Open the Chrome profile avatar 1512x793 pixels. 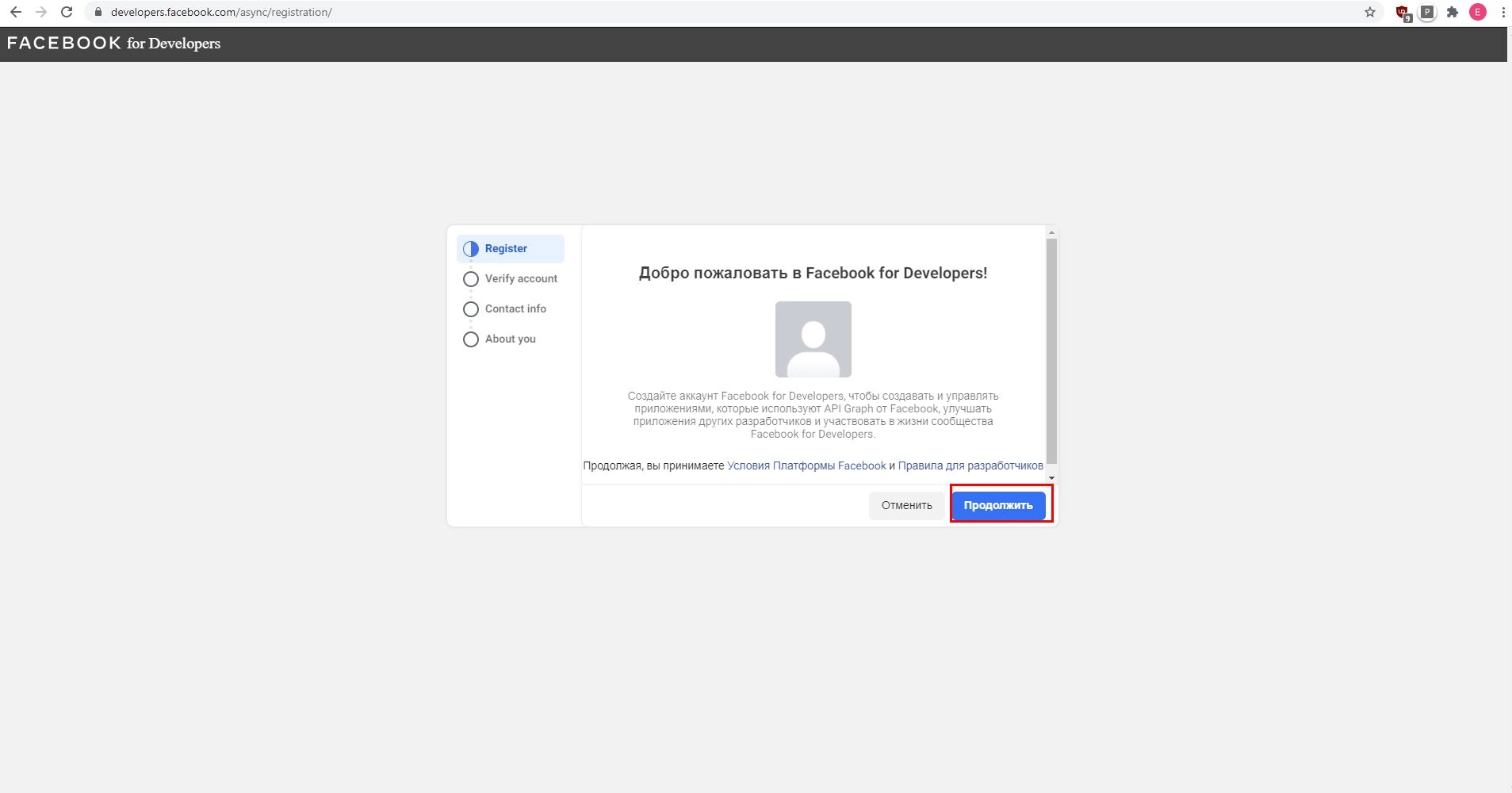[x=1478, y=12]
